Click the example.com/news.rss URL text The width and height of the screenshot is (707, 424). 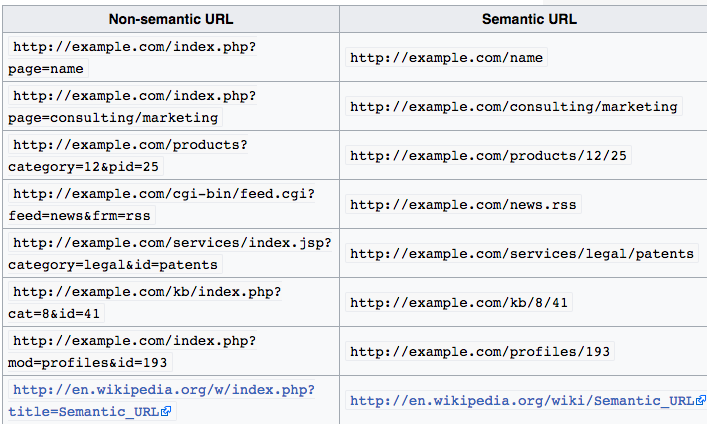click(x=463, y=205)
